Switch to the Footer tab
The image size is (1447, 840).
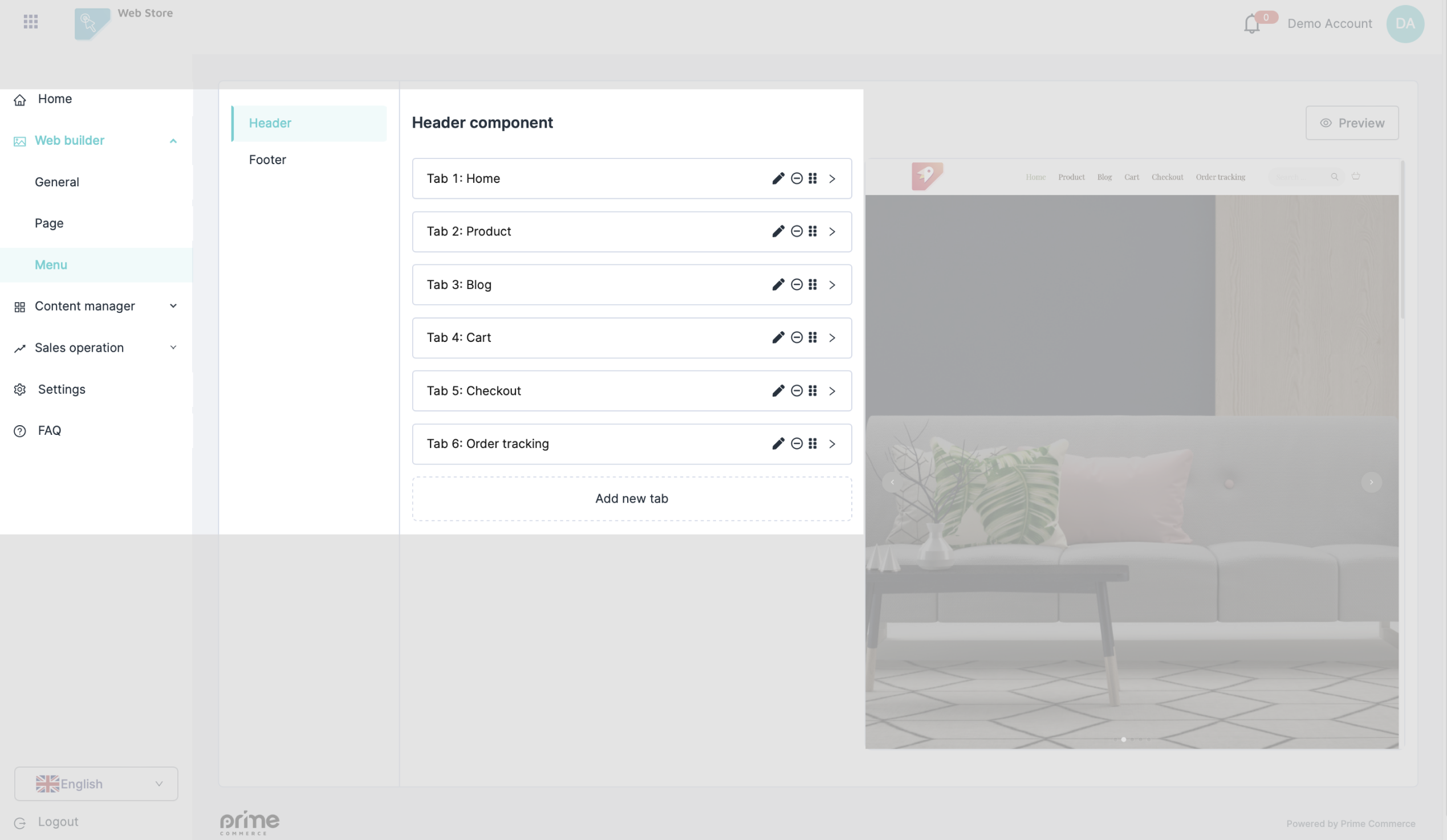click(267, 160)
